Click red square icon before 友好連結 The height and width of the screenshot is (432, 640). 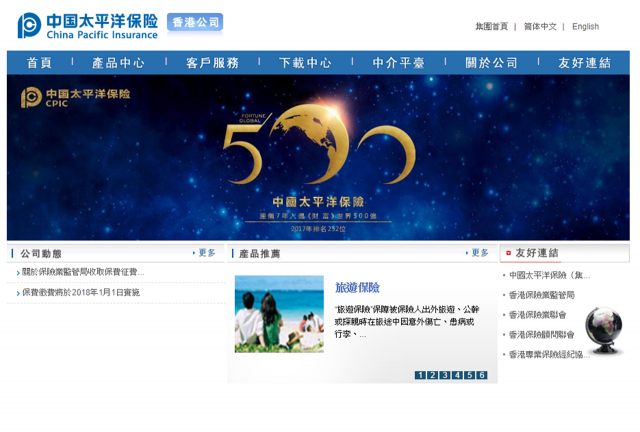pos(509,253)
